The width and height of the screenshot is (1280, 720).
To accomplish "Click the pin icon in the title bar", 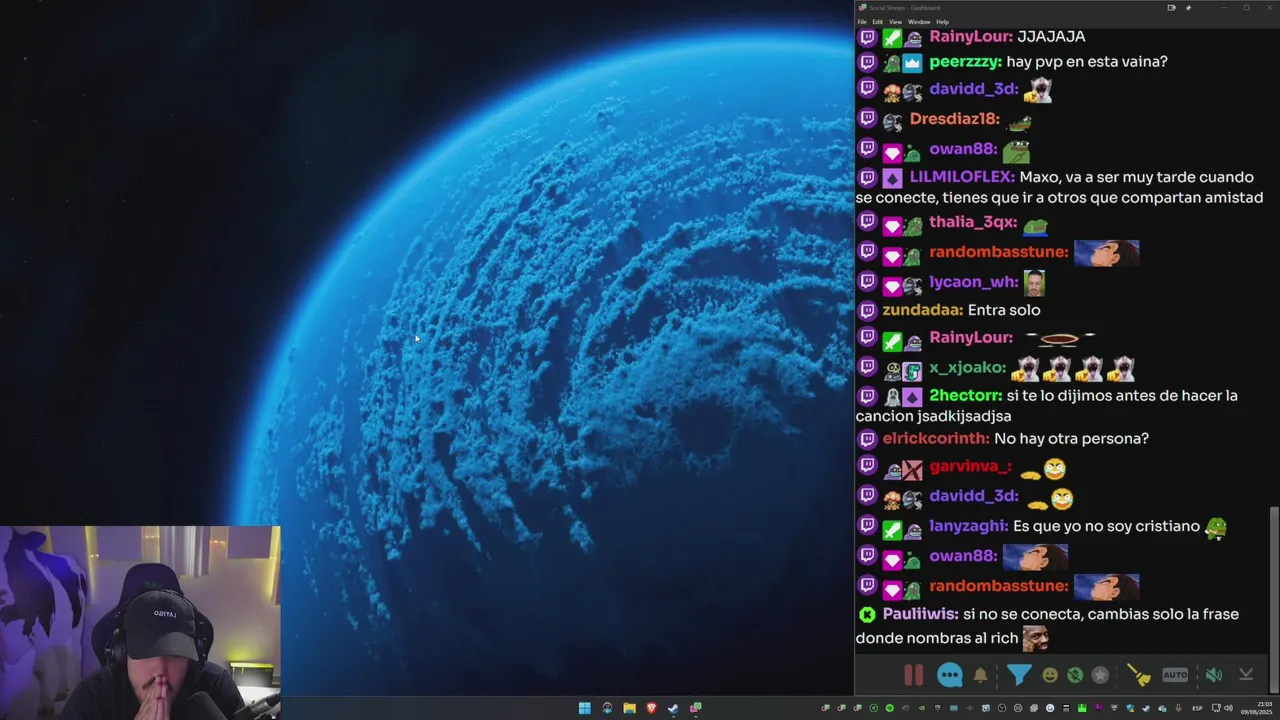I will point(1188,7).
